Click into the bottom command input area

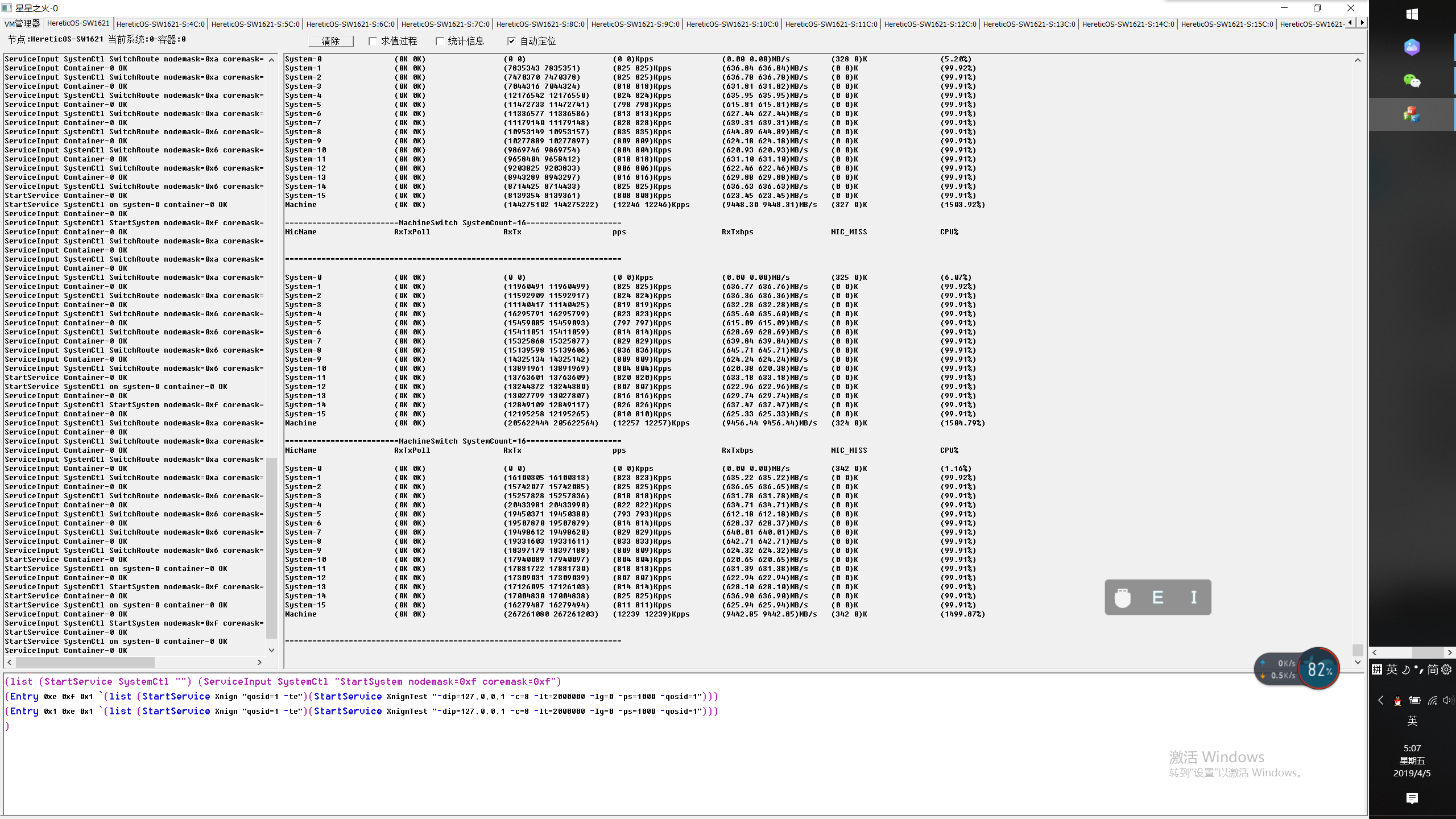click(569, 762)
